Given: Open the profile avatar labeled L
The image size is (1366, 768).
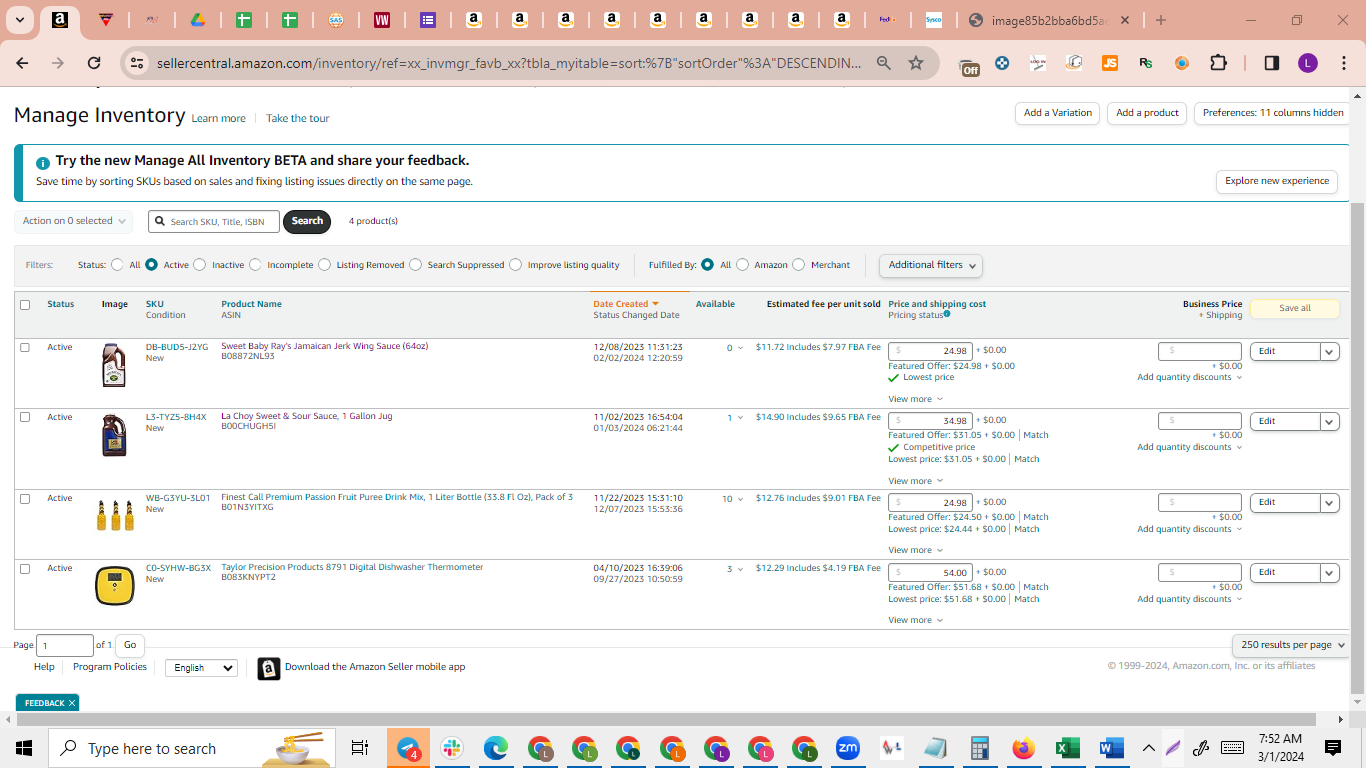Looking at the screenshot, I should [x=1308, y=63].
